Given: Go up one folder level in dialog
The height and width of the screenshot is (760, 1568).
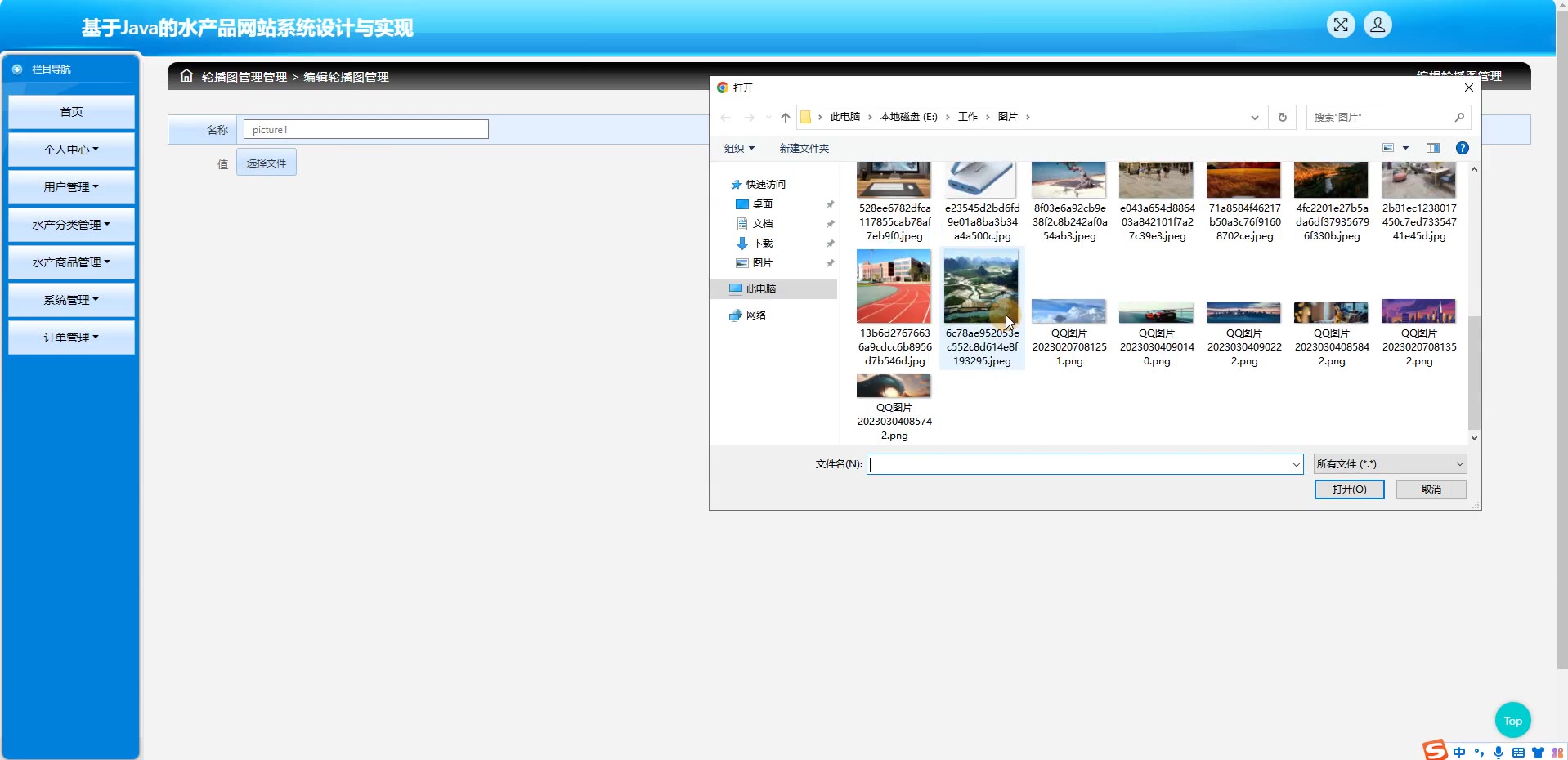Looking at the screenshot, I should 786,118.
